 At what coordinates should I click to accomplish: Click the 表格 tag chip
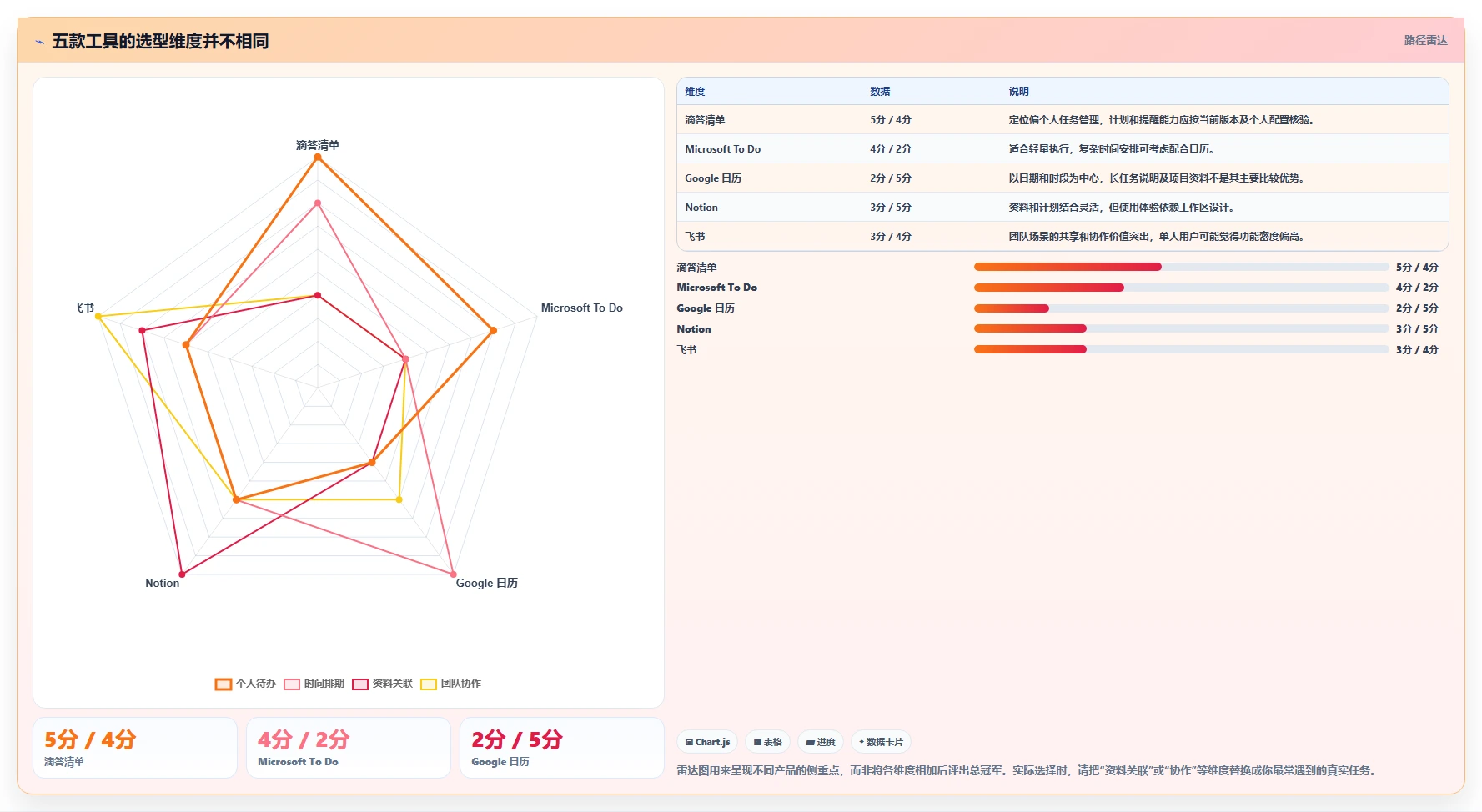pyautogui.click(x=768, y=742)
